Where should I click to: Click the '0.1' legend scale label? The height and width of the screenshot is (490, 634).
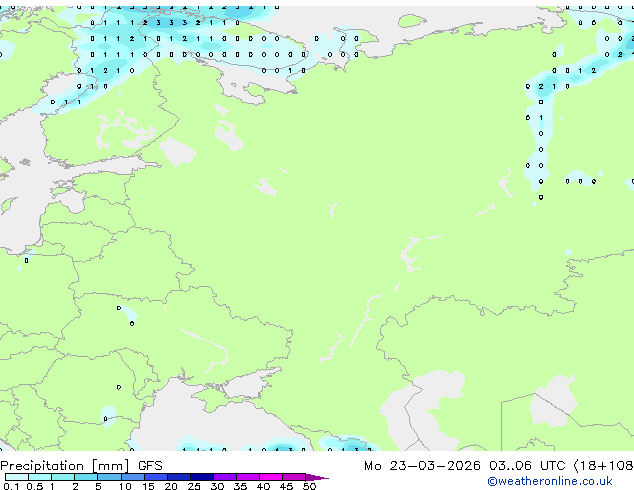(11, 486)
